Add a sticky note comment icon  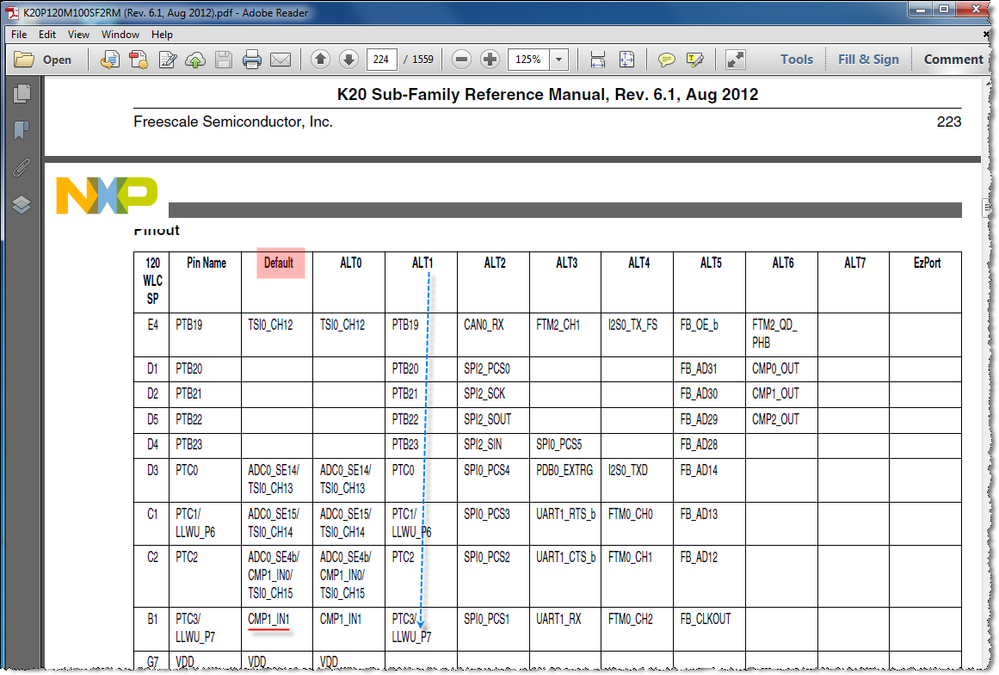(666, 59)
